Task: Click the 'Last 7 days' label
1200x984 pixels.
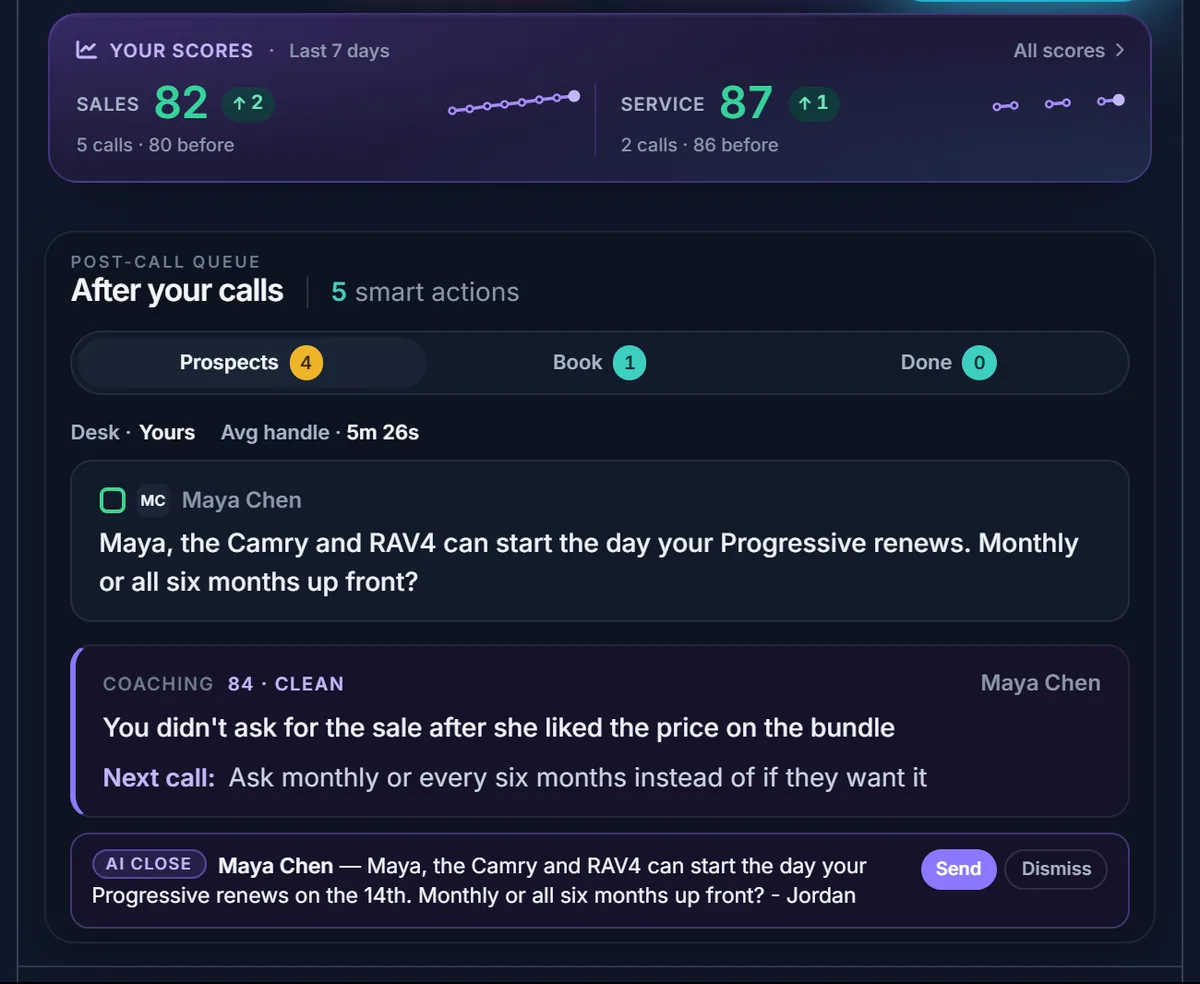Action: (x=339, y=50)
